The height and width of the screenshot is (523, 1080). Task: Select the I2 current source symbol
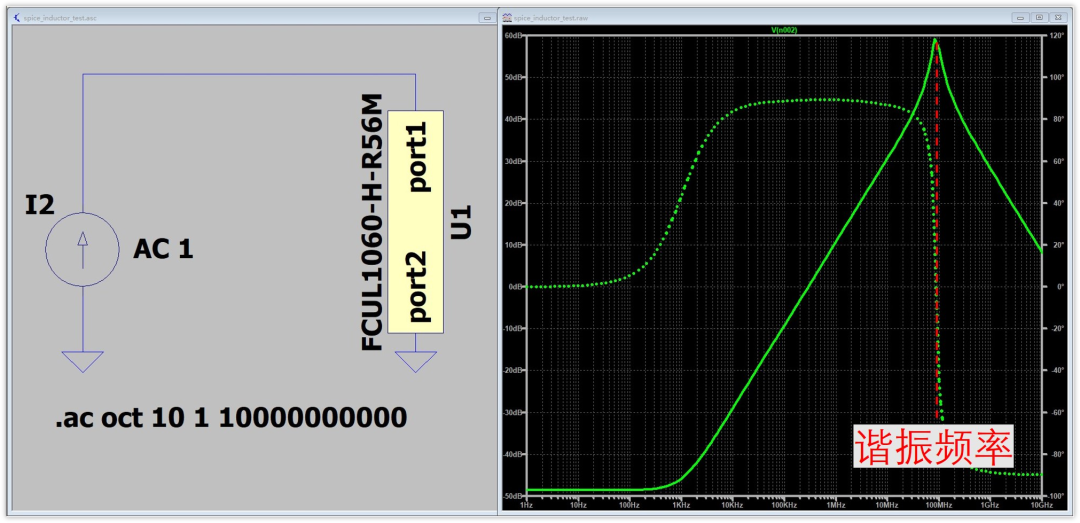(x=83, y=249)
